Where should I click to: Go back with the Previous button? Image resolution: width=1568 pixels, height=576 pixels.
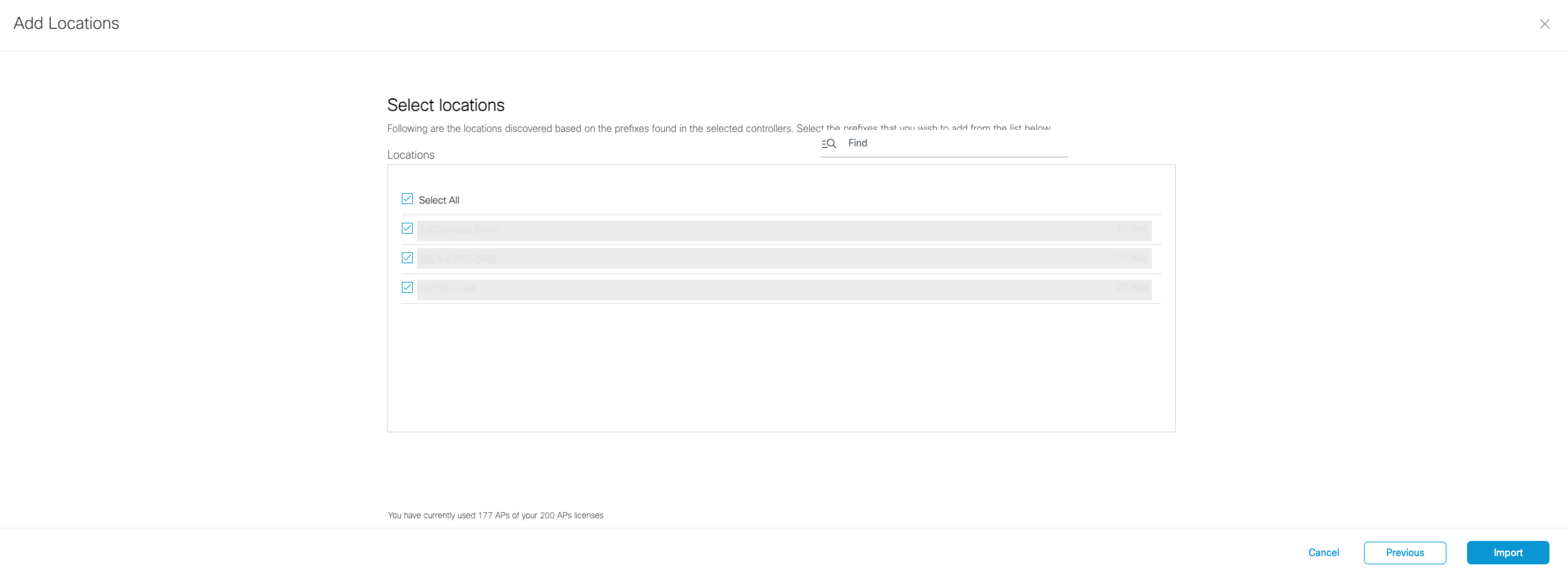tap(1404, 553)
